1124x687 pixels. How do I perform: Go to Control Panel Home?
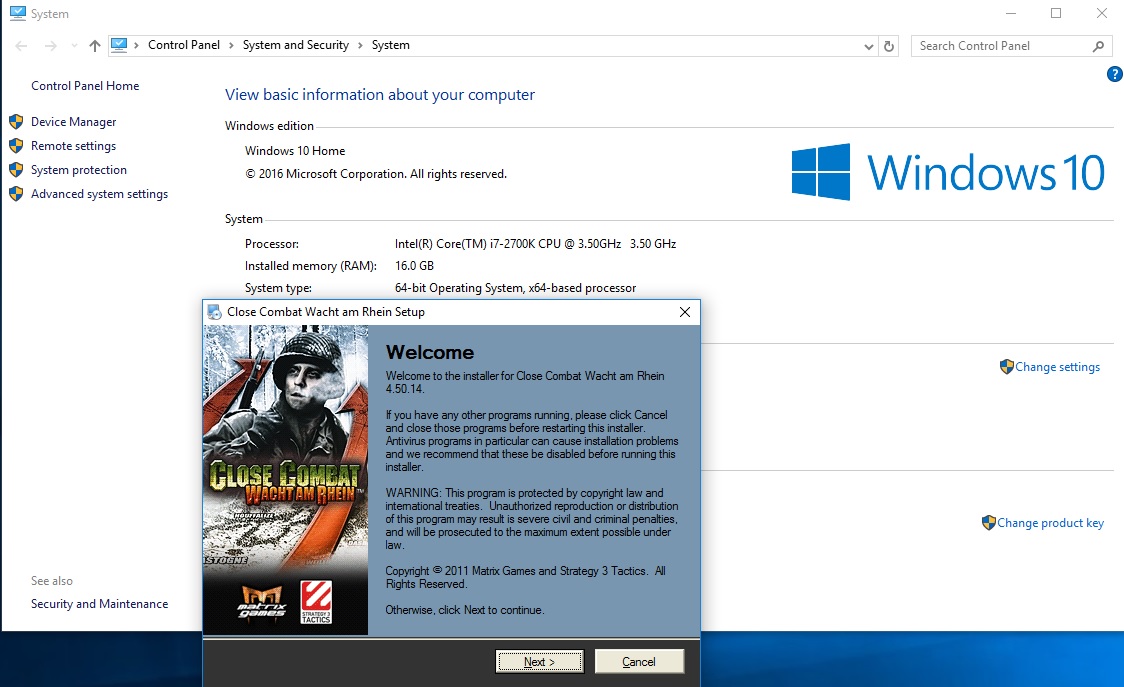tap(85, 85)
